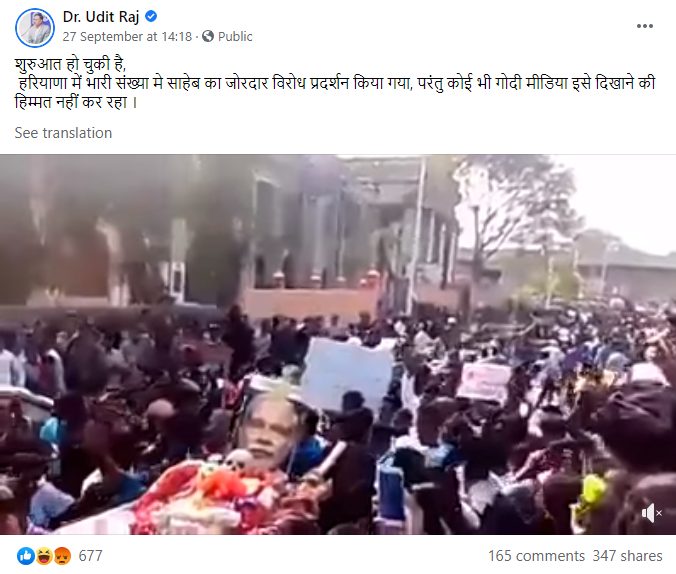The image size is (676, 574).
Task: Unmute the video sound icon
Action: [651, 513]
